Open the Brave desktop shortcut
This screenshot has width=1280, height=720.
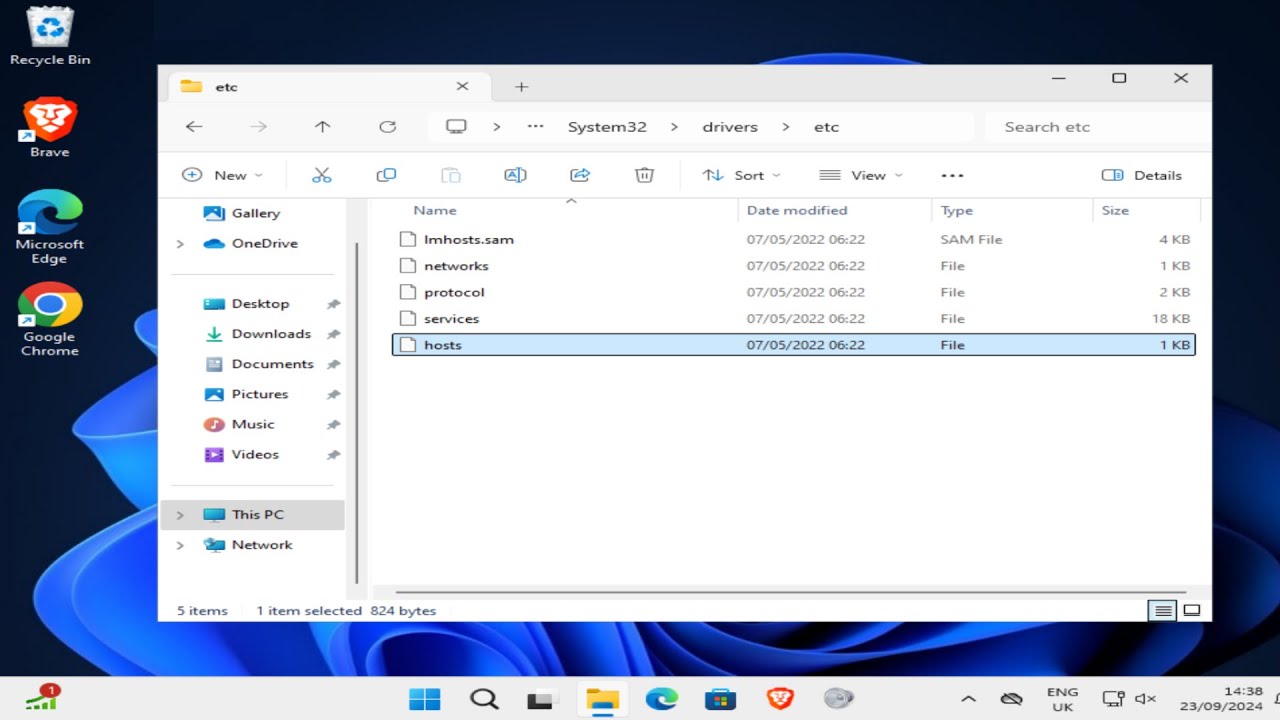tap(50, 128)
